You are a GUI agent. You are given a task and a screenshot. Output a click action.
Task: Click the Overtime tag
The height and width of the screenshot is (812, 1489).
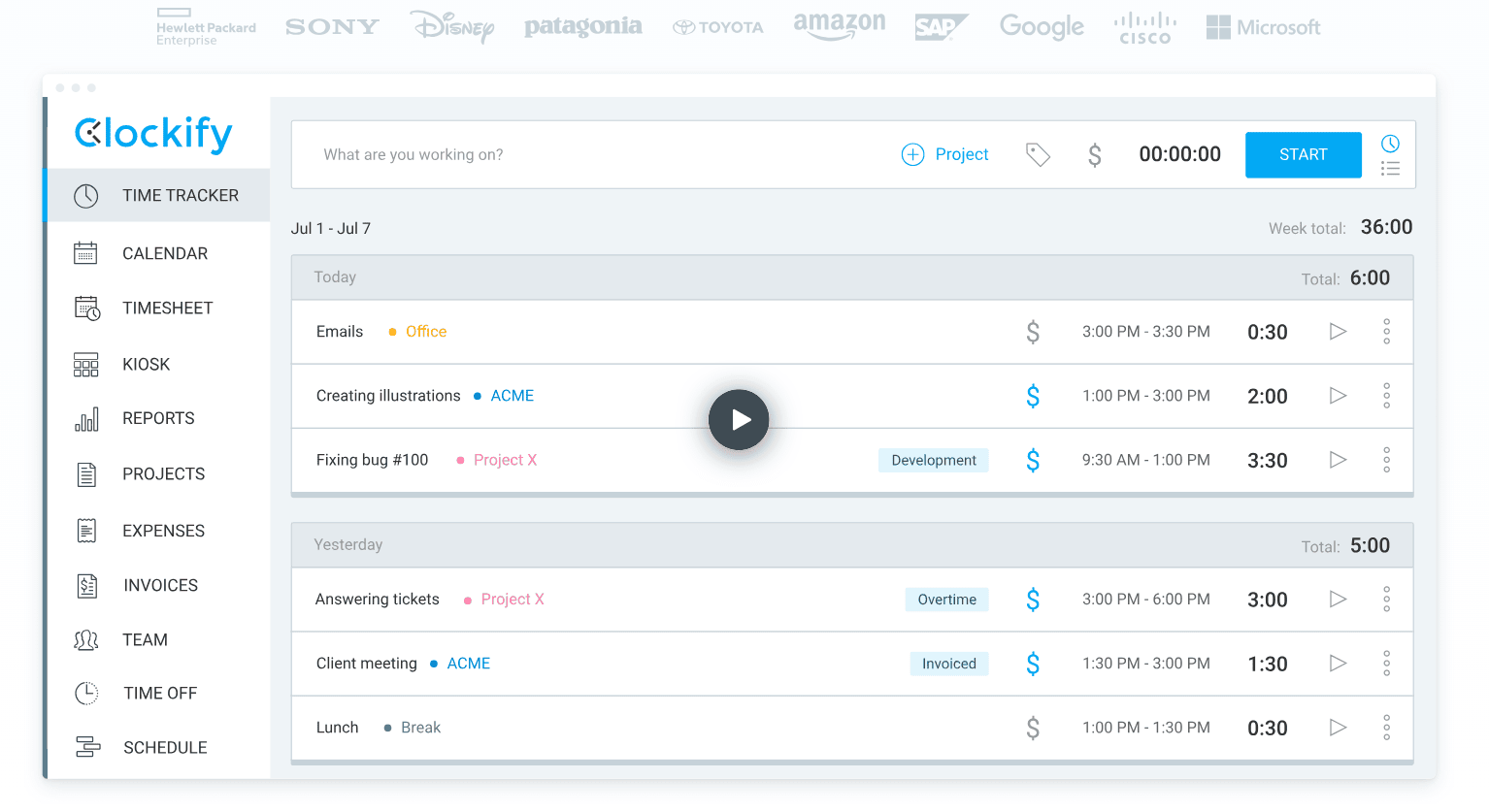947,600
